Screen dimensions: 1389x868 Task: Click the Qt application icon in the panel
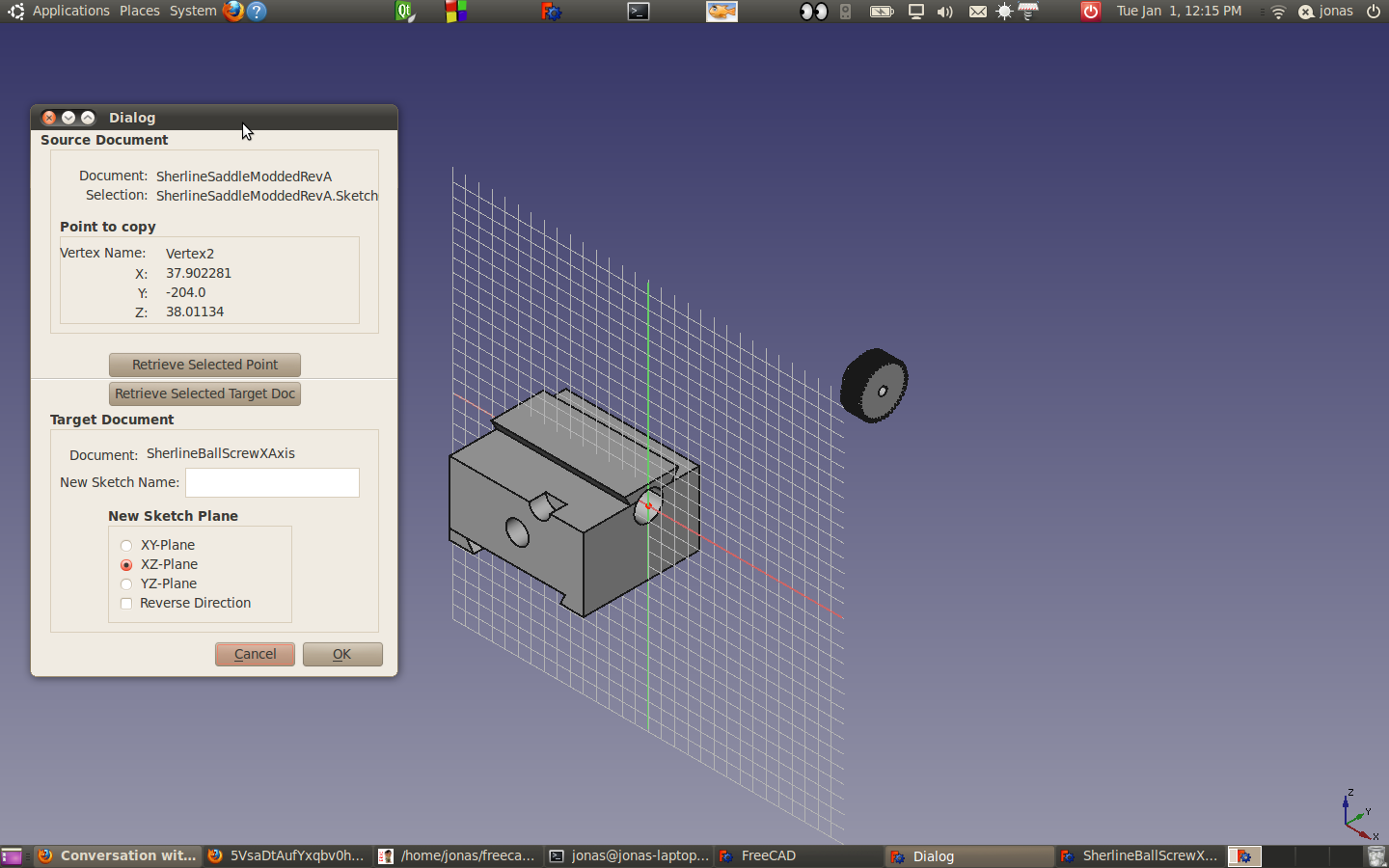click(404, 11)
